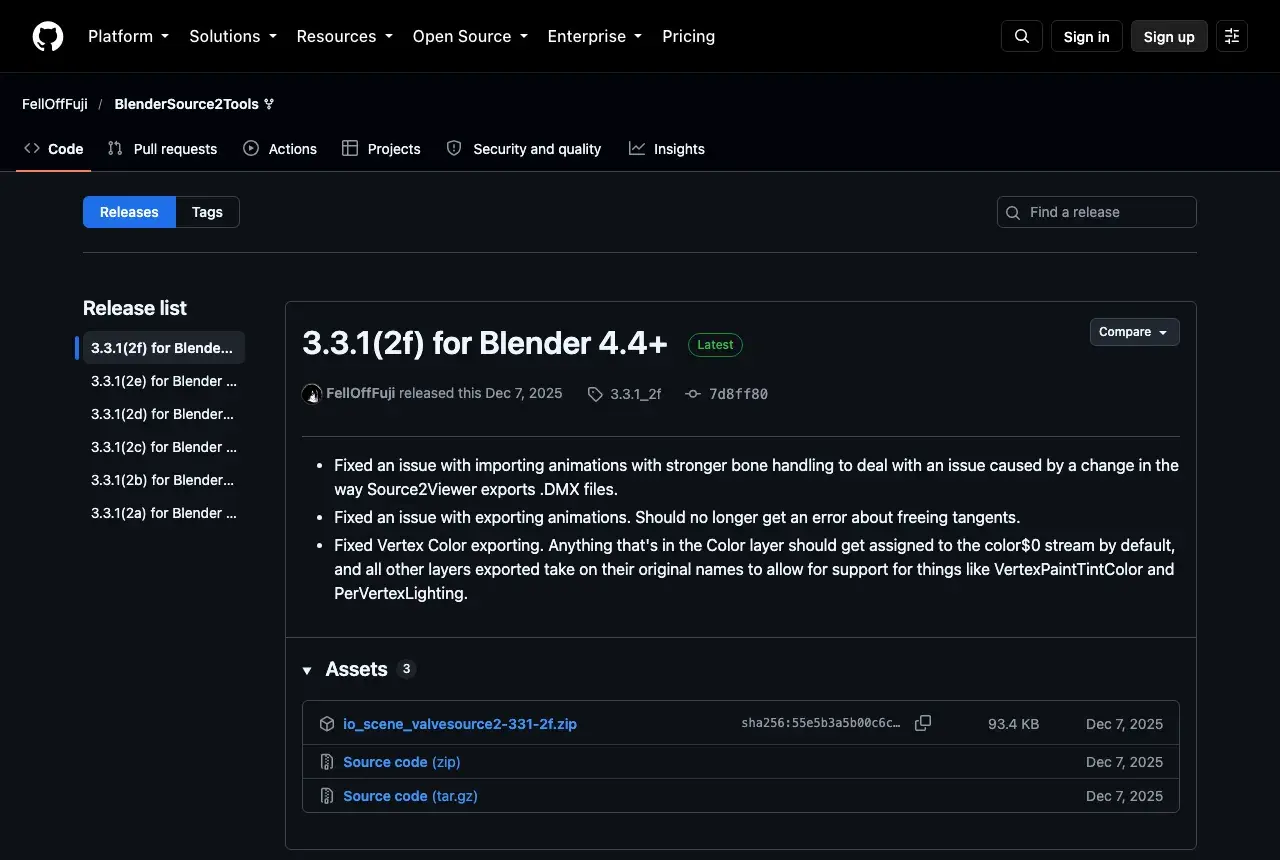Open appearance settings icon in header

(1232, 37)
